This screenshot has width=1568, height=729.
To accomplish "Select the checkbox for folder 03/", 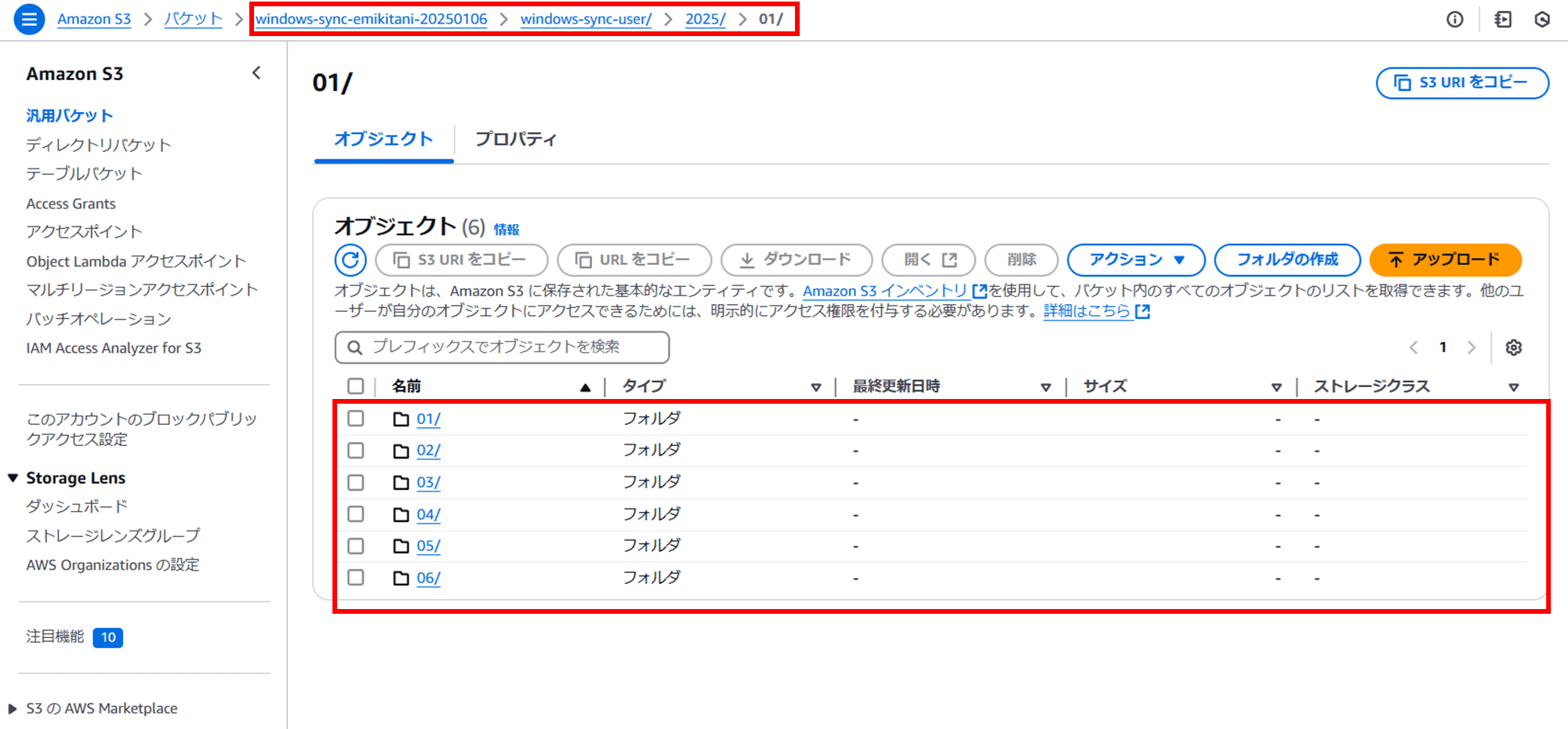I will coord(356,482).
